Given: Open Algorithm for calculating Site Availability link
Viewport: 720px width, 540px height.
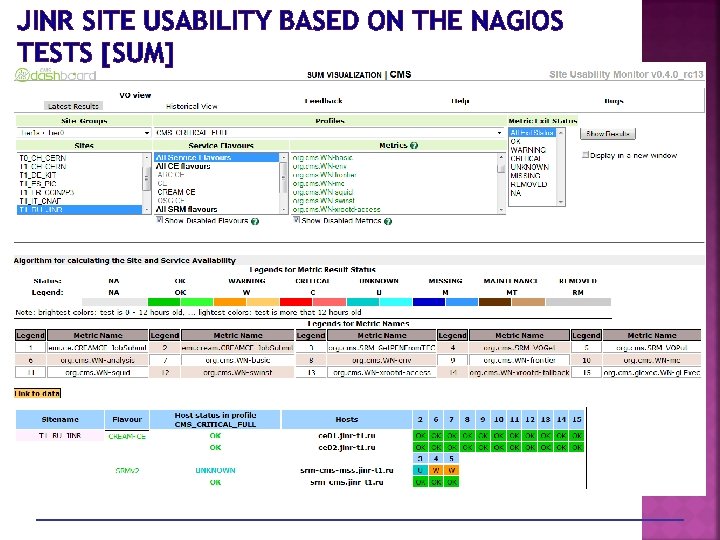Looking at the screenshot, I should (124, 260).
